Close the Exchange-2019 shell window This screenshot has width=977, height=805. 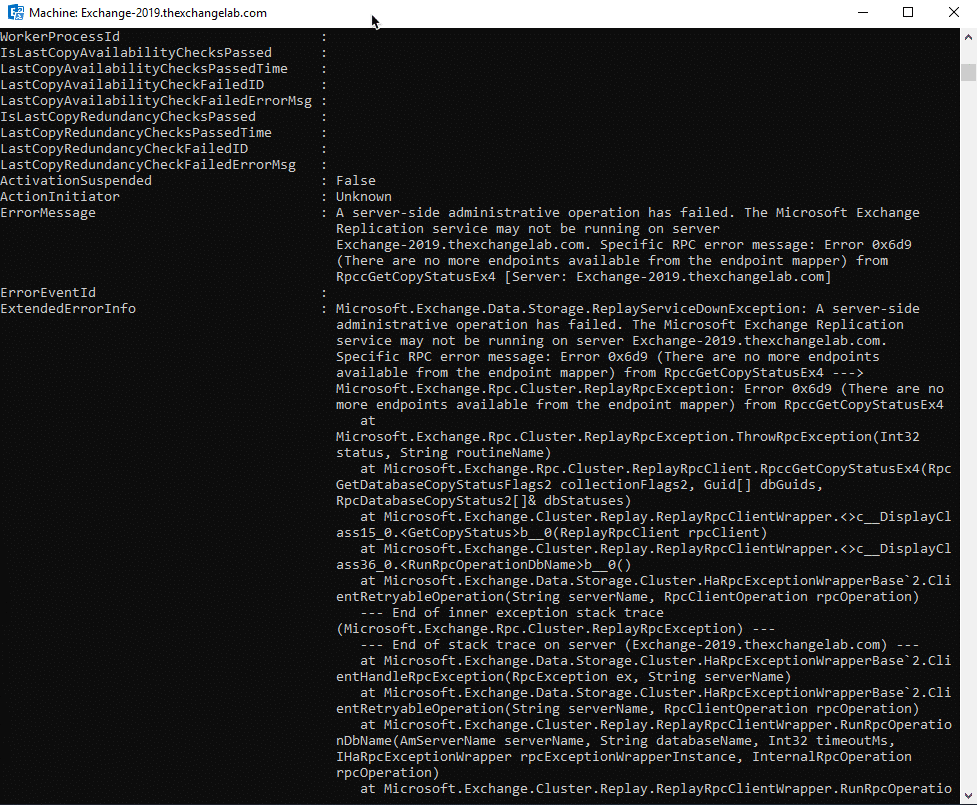tap(954, 12)
